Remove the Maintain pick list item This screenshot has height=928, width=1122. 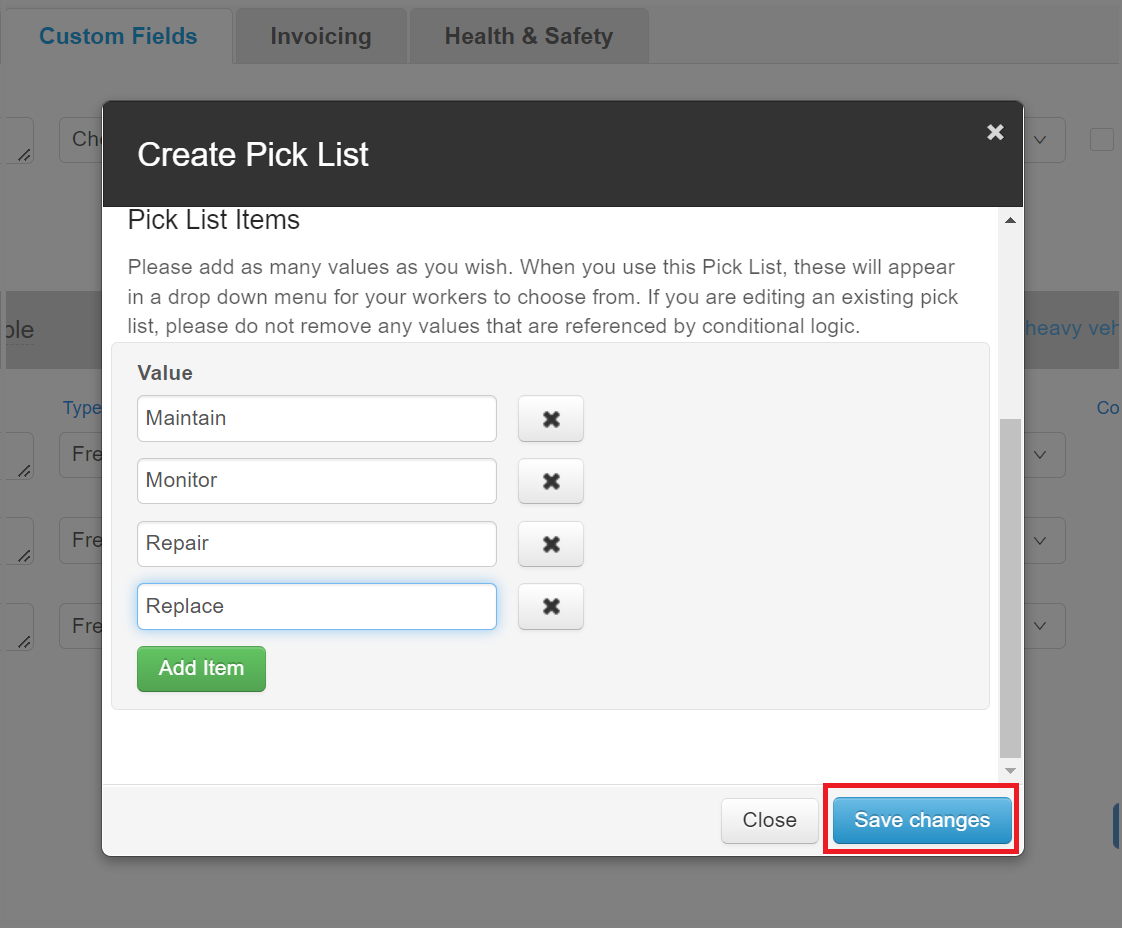point(550,418)
